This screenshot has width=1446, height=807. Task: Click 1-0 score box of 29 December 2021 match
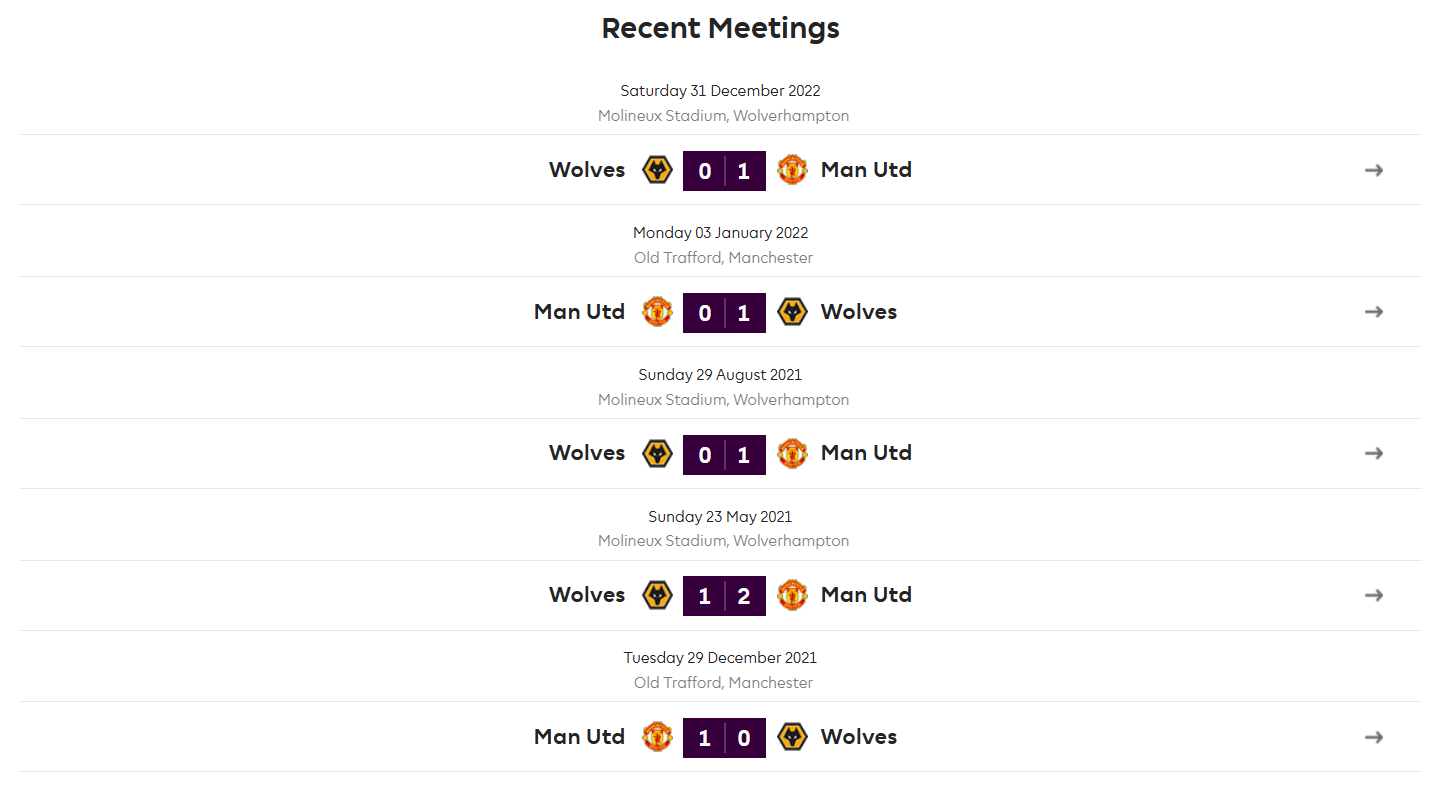click(724, 738)
